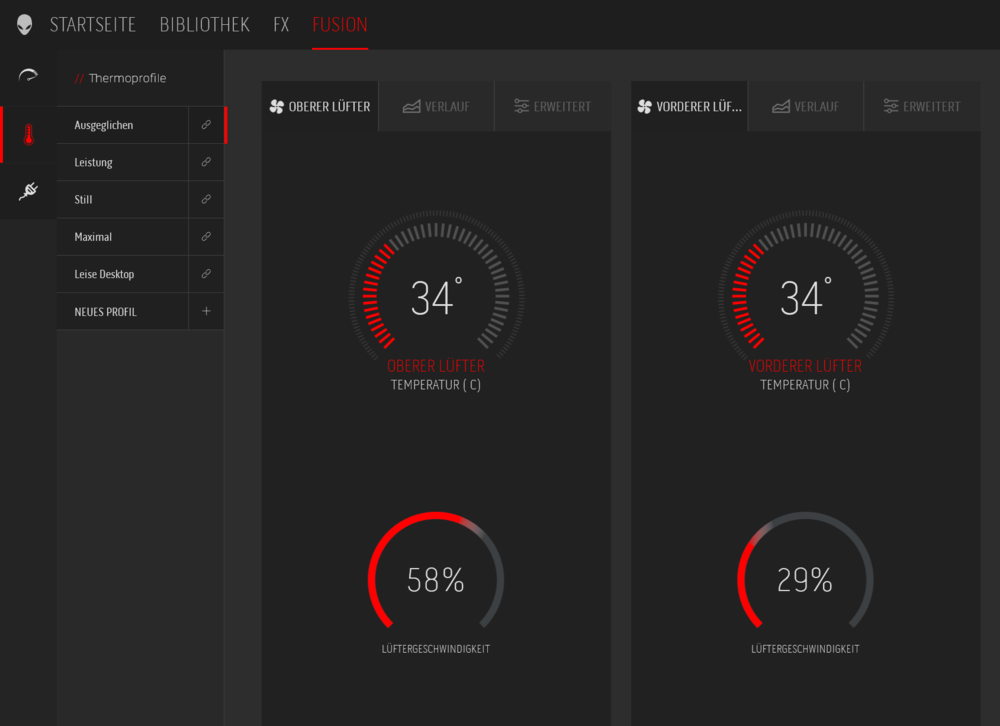The image size is (1000, 726).
Task: Click link icon beside Still profile
Action: 206,199
